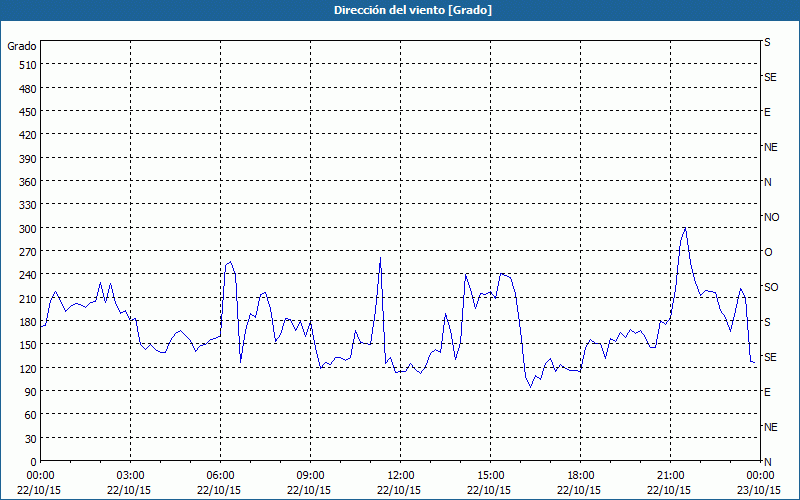Select the 'SO' compass label on right axis

click(x=771, y=287)
